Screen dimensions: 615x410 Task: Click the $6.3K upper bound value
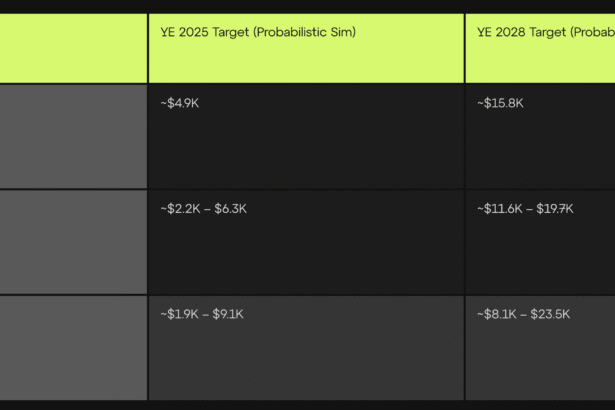coord(230,209)
